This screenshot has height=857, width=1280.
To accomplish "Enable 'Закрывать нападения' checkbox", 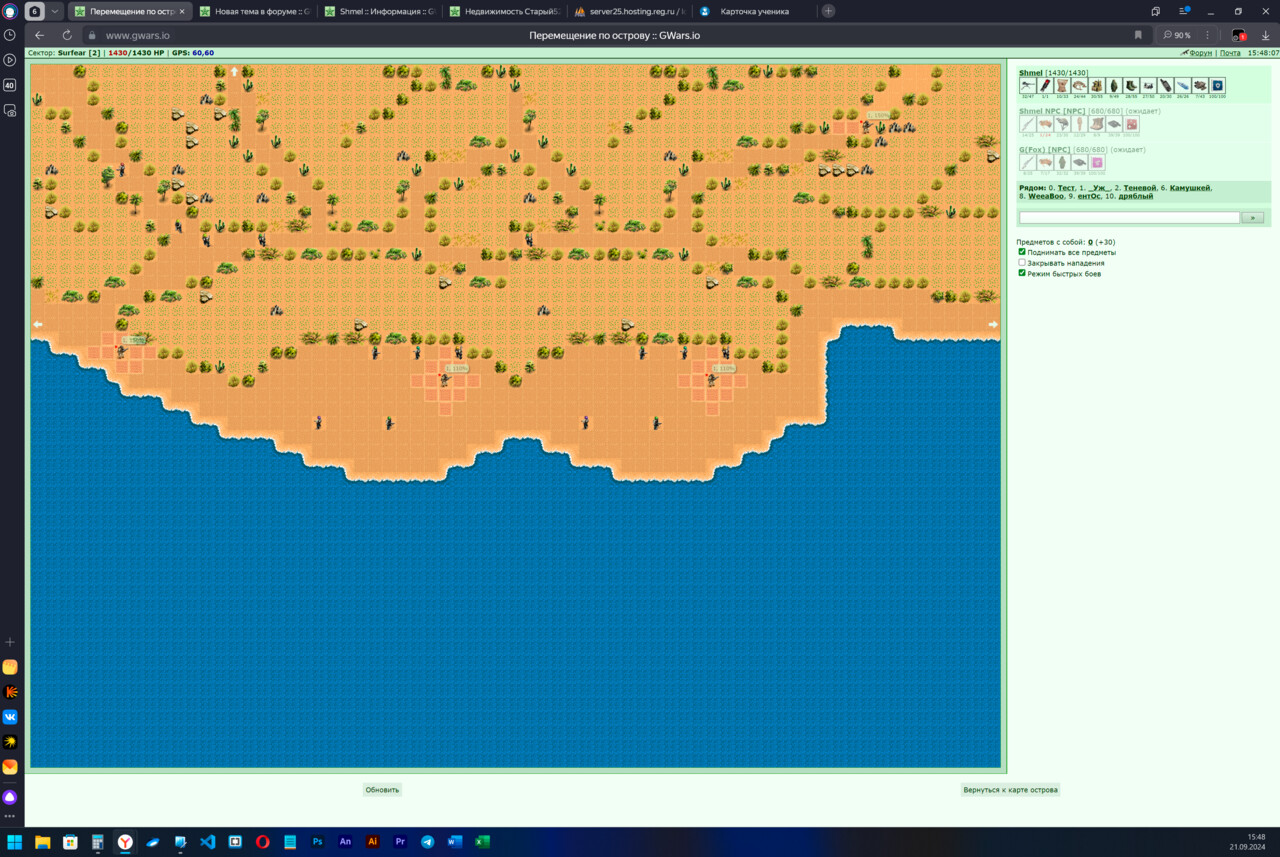I will tap(1022, 262).
